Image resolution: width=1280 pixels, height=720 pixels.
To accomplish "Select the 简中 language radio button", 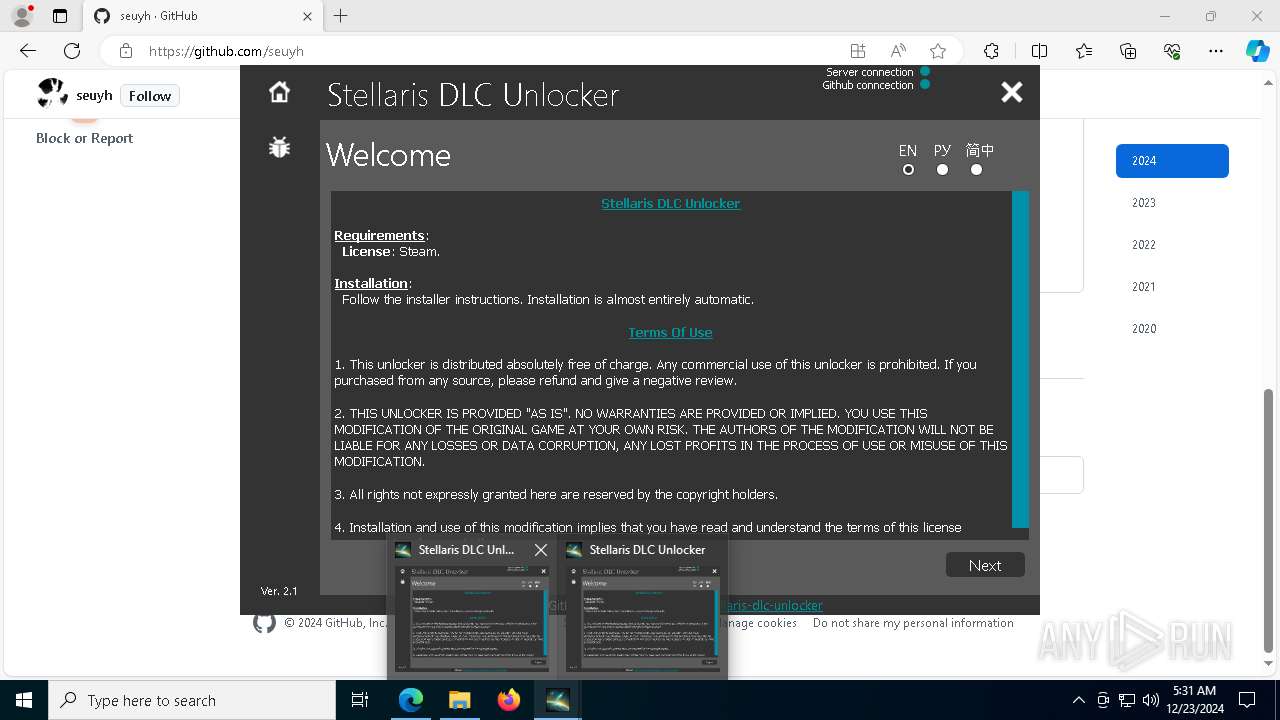I will [x=976, y=170].
